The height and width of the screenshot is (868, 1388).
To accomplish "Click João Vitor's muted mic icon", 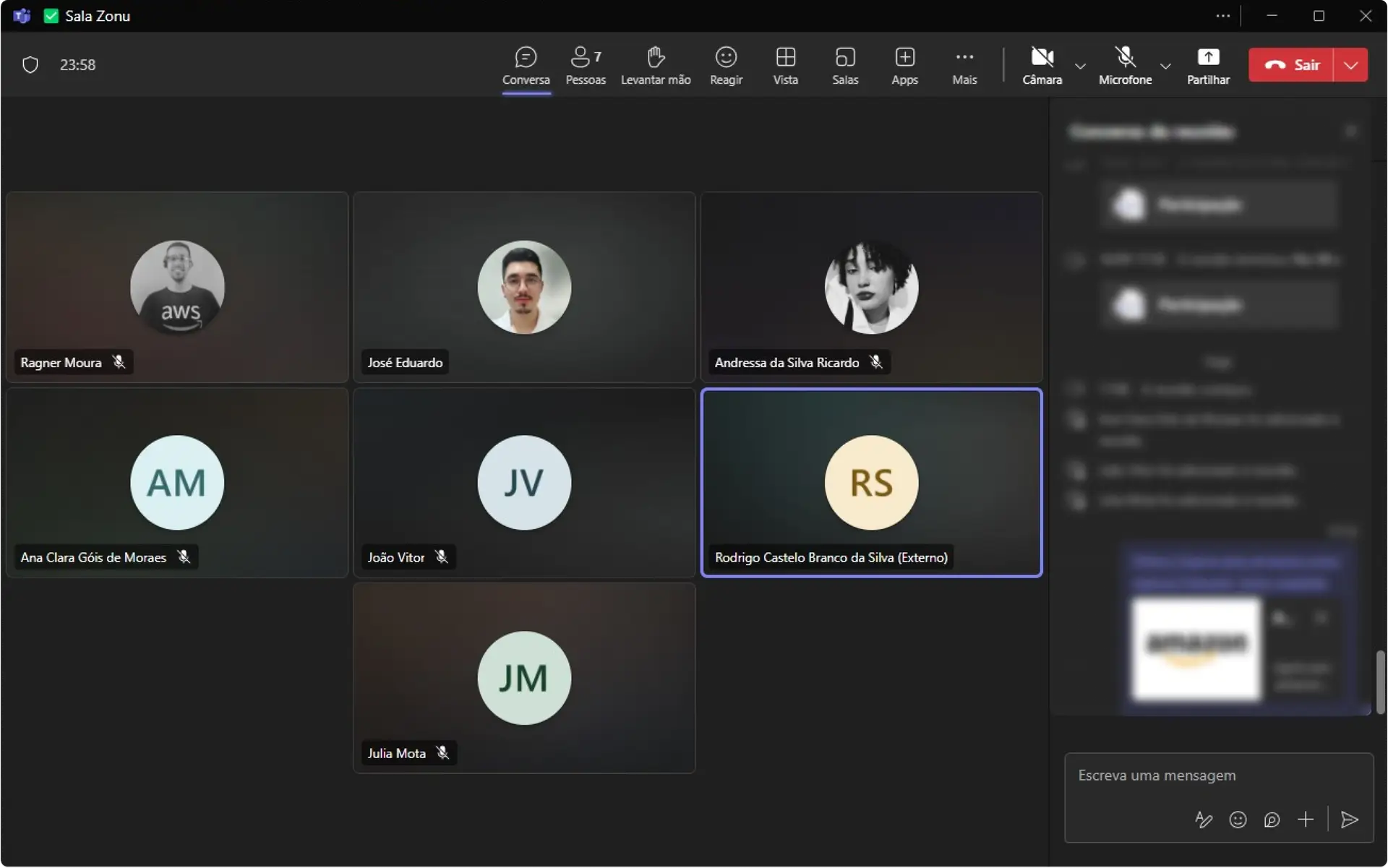I will [442, 557].
